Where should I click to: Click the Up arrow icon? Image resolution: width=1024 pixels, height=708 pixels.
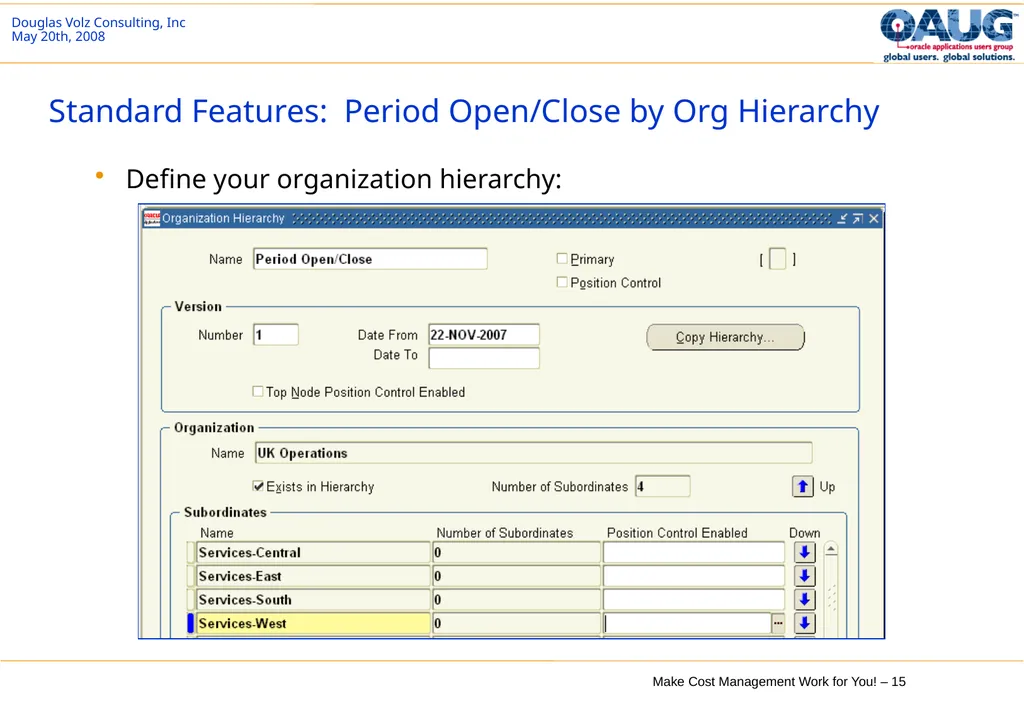click(803, 487)
